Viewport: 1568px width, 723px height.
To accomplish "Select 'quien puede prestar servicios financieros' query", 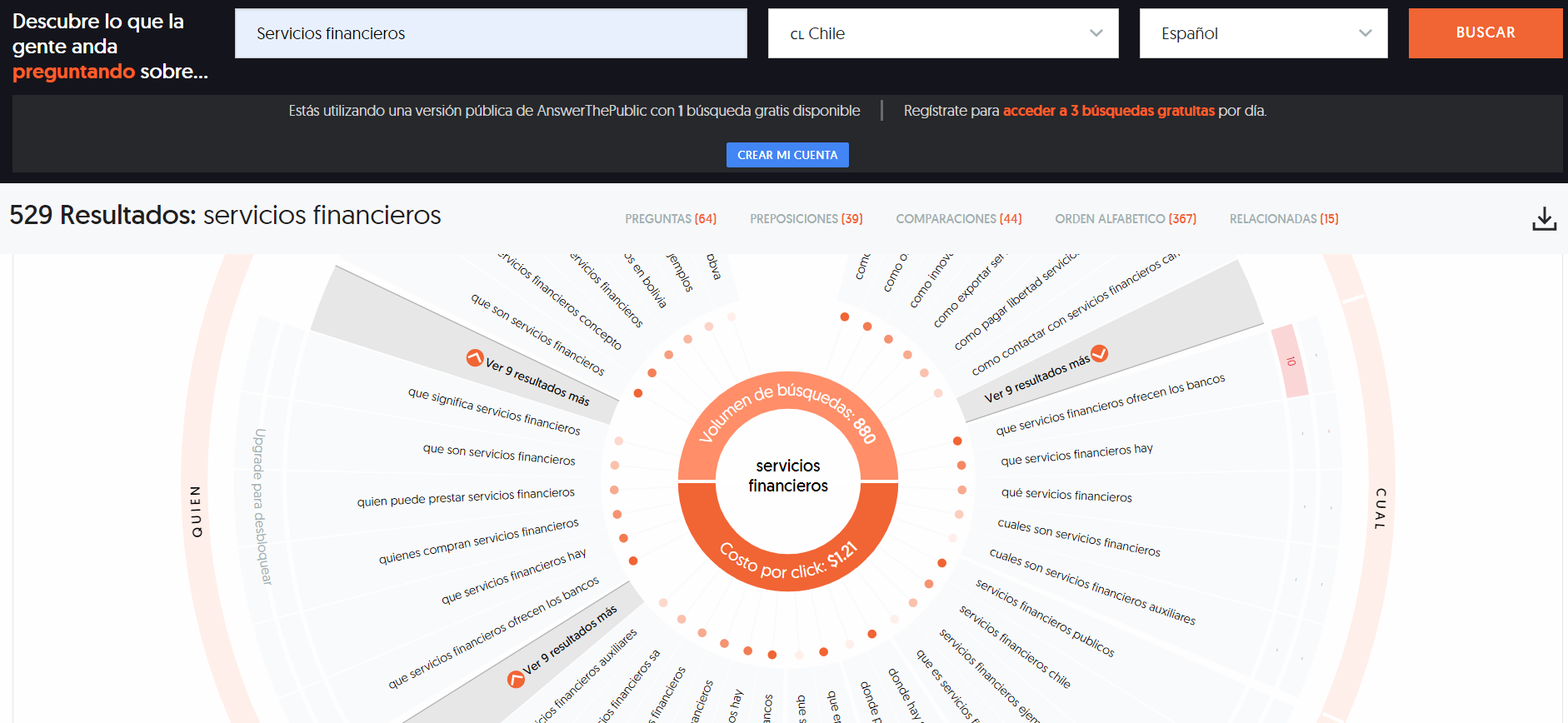I will 466,497.
